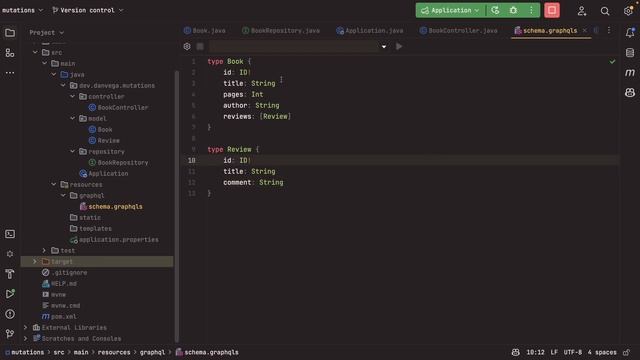Expand External Libraries node
This screenshot has width=640, height=360.
pyautogui.click(x=26, y=327)
